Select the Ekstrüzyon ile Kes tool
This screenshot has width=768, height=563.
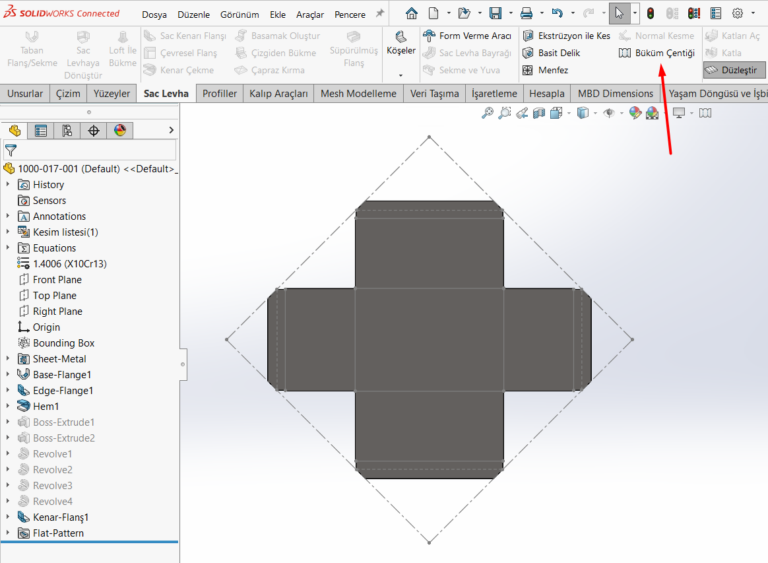[x=566, y=36]
